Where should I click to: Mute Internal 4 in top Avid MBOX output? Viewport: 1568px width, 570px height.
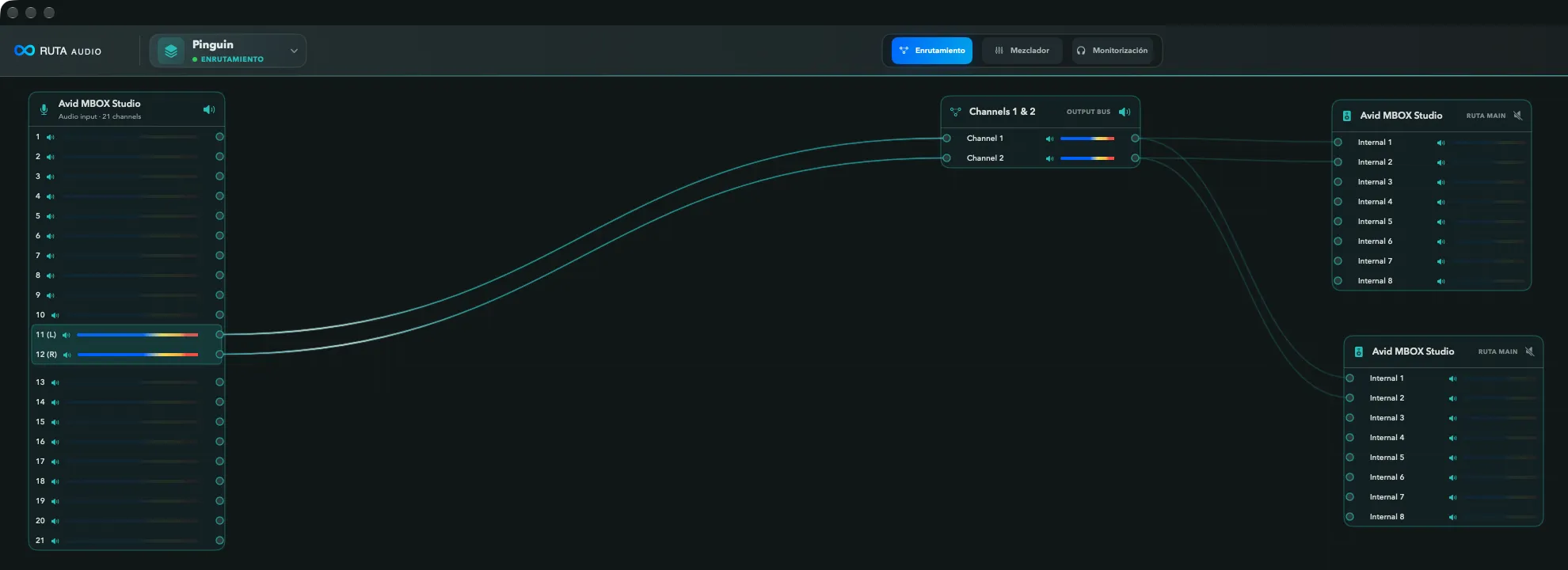pyautogui.click(x=1441, y=202)
